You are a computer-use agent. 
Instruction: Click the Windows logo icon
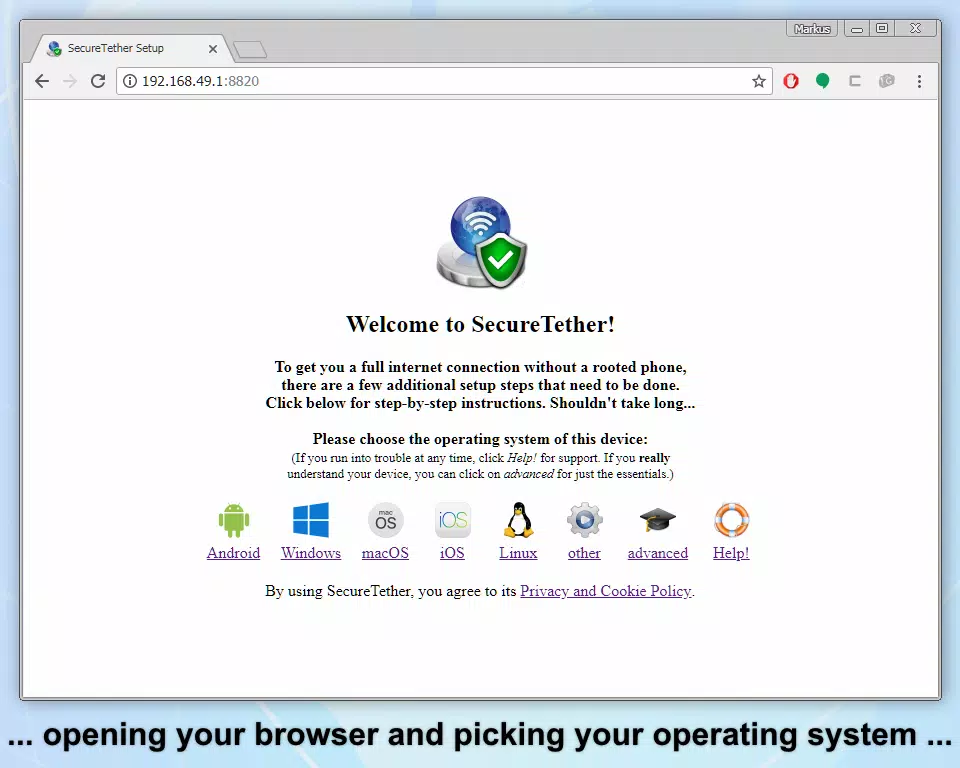[311, 520]
